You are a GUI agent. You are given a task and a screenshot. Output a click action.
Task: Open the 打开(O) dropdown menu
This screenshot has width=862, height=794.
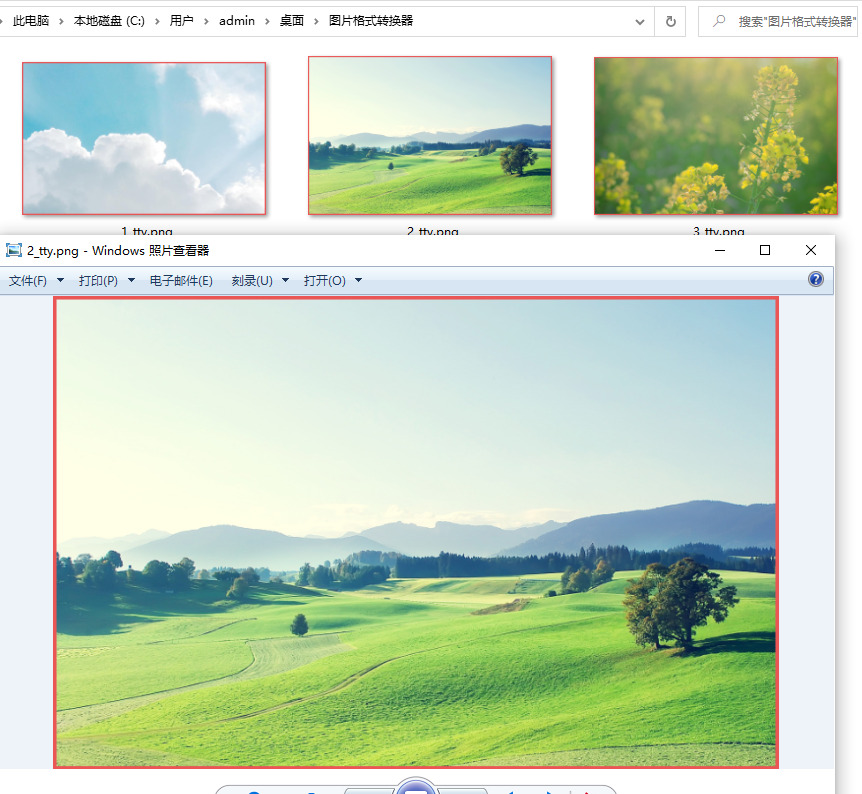(333, 280)
